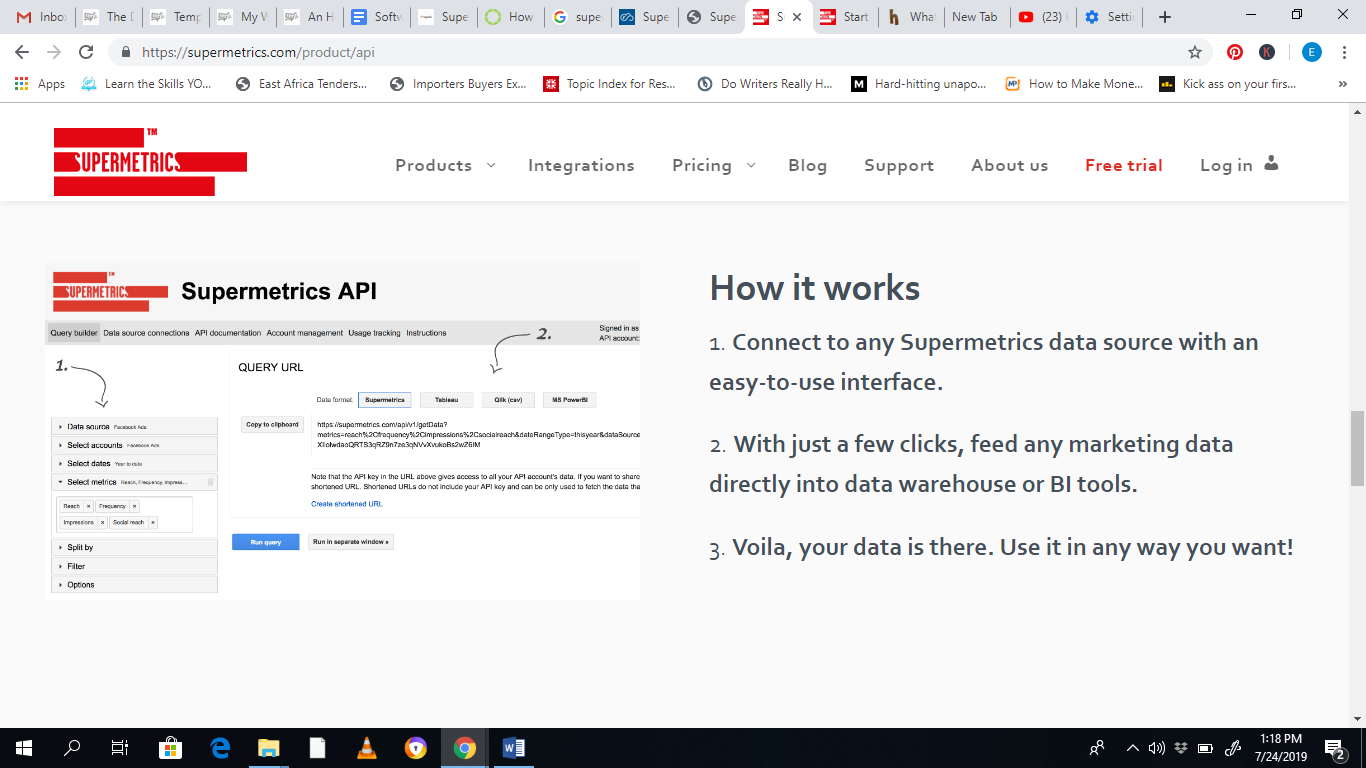Open the Dropbox tray icon
This screenshot has height=768, width=1366.
coord(1180,748)
